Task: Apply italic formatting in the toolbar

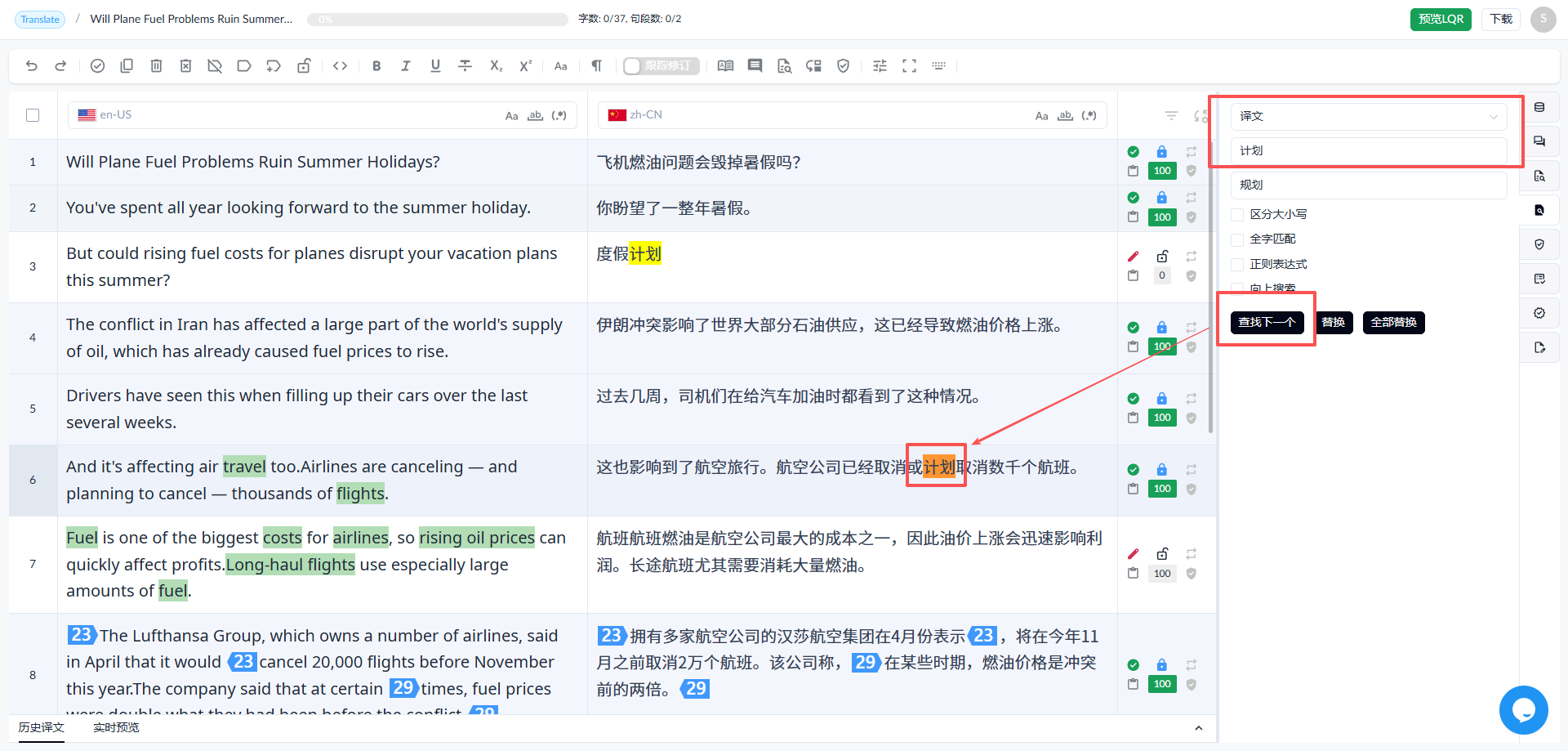Action: pyautogui.click(x=406, y=66)
